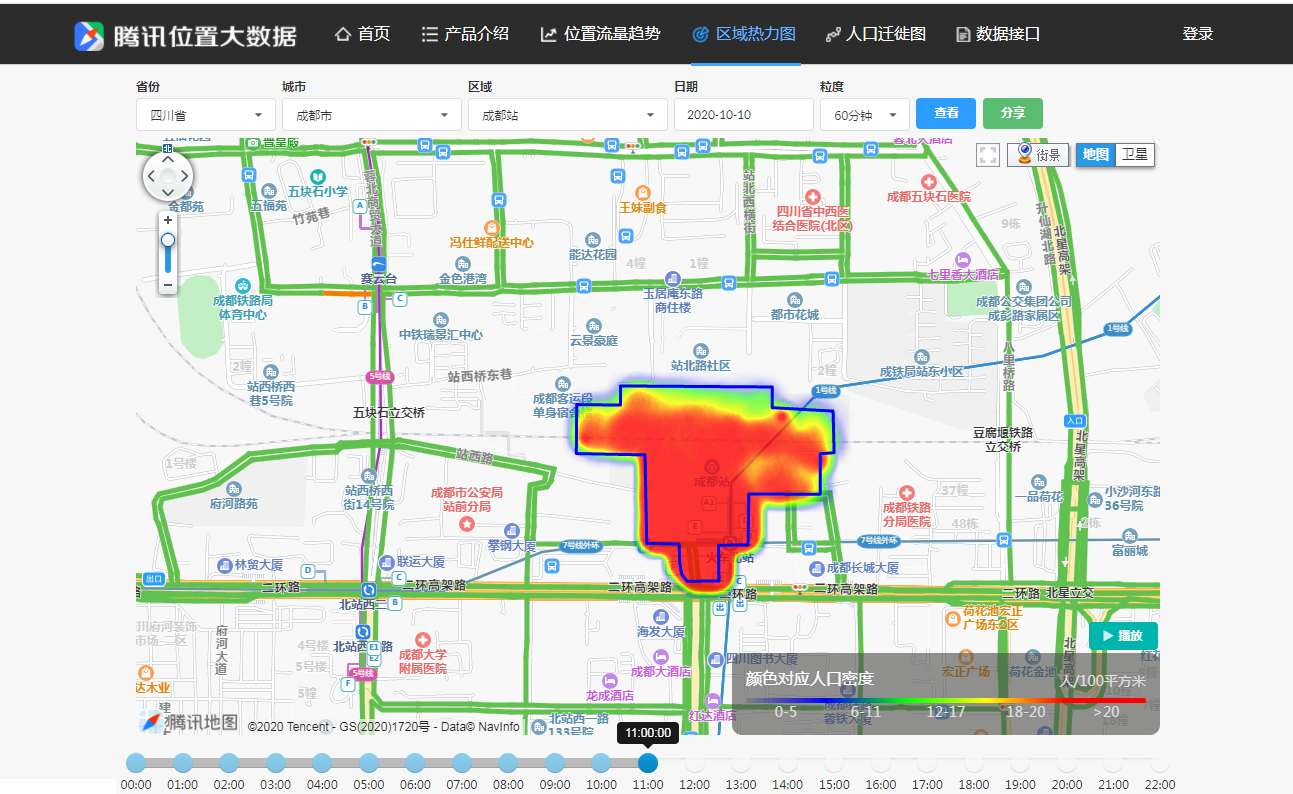The image size is (1293, 794).
Task: Click the 成都大酒店 hotel icon
Action: point(661,656)
